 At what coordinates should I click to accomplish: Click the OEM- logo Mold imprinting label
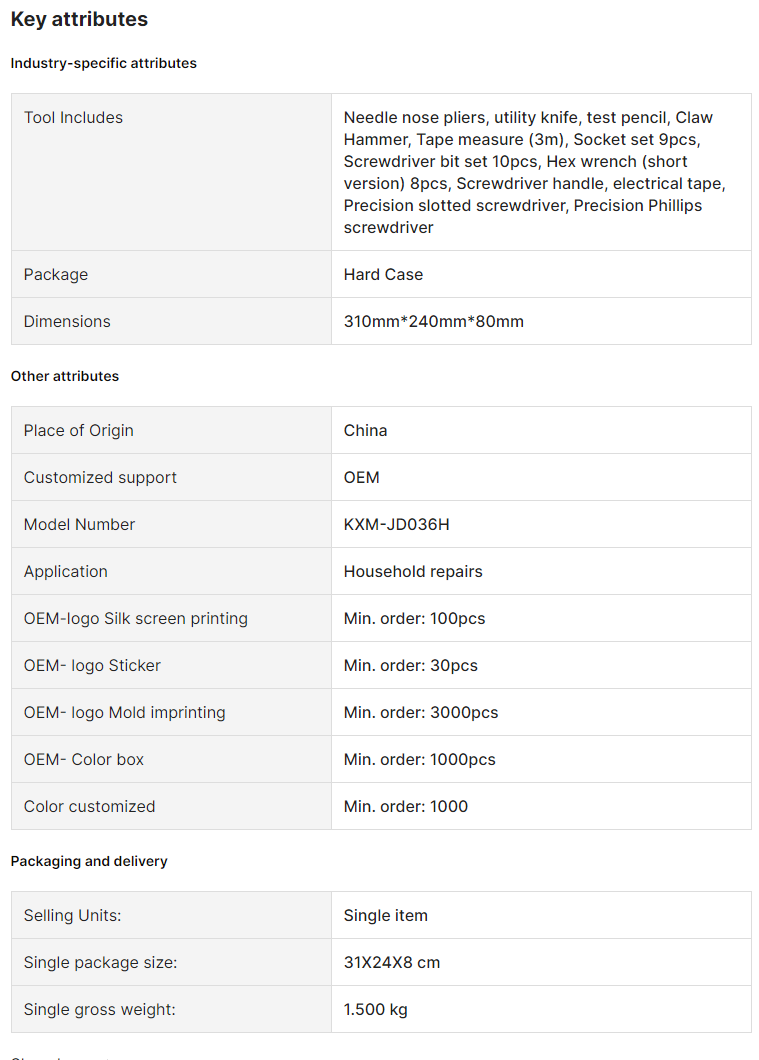(x=124, y=712)
